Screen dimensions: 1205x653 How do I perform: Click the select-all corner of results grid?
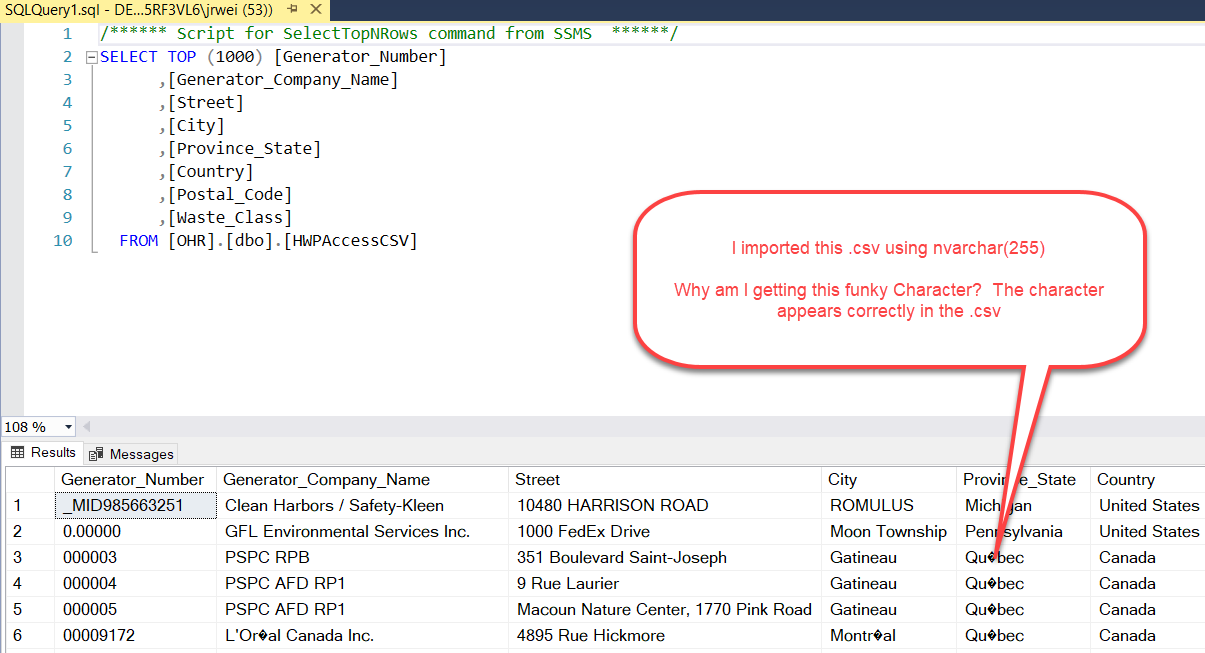pyautogui.click(x=29, y=480)
